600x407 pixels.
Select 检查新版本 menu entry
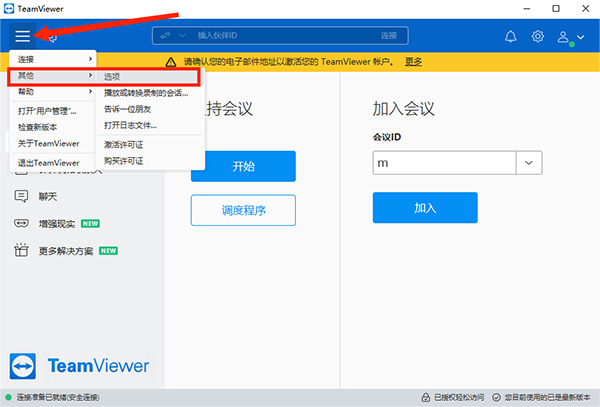tap(53, 127)
